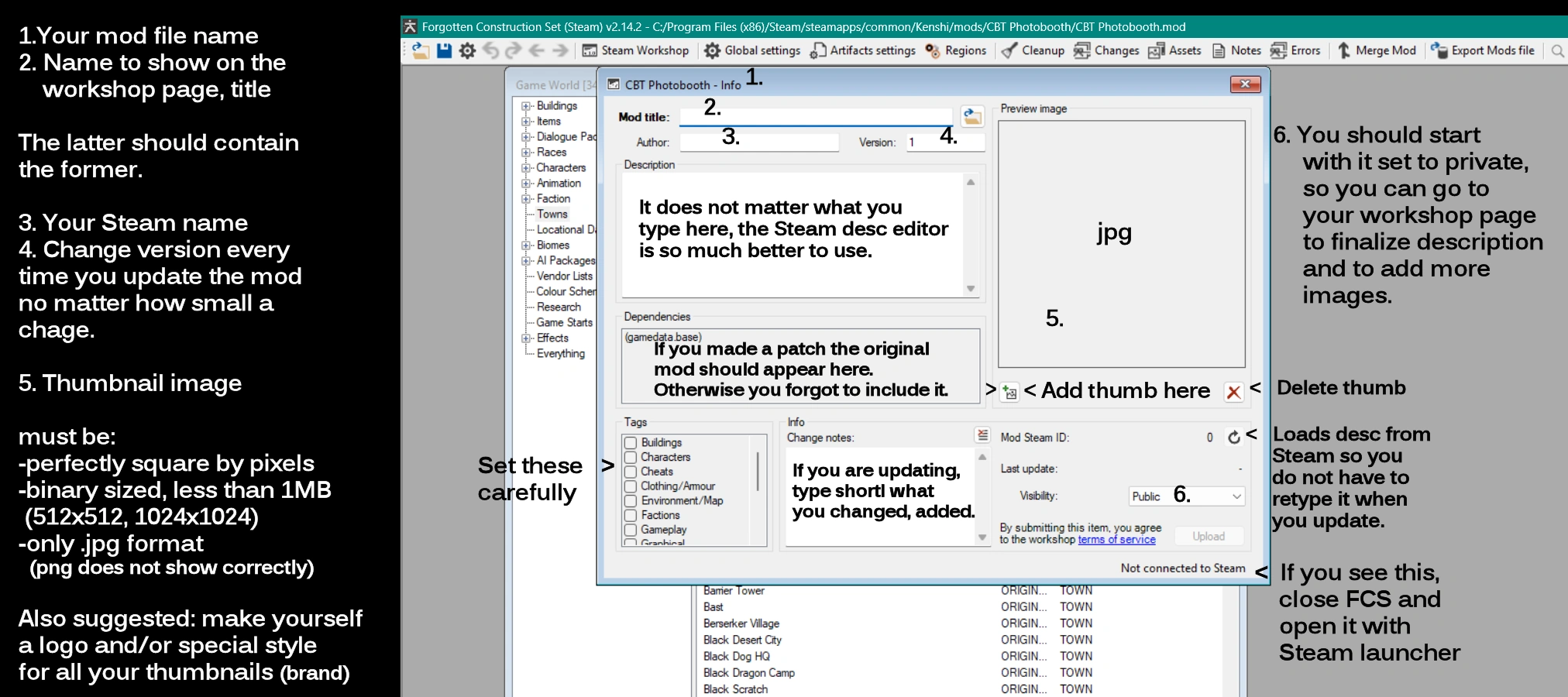The width and height of the screenshot is (1568, 697).
Task: Open the Steam Workshop toolbar item
Action: tap(635, 50)
